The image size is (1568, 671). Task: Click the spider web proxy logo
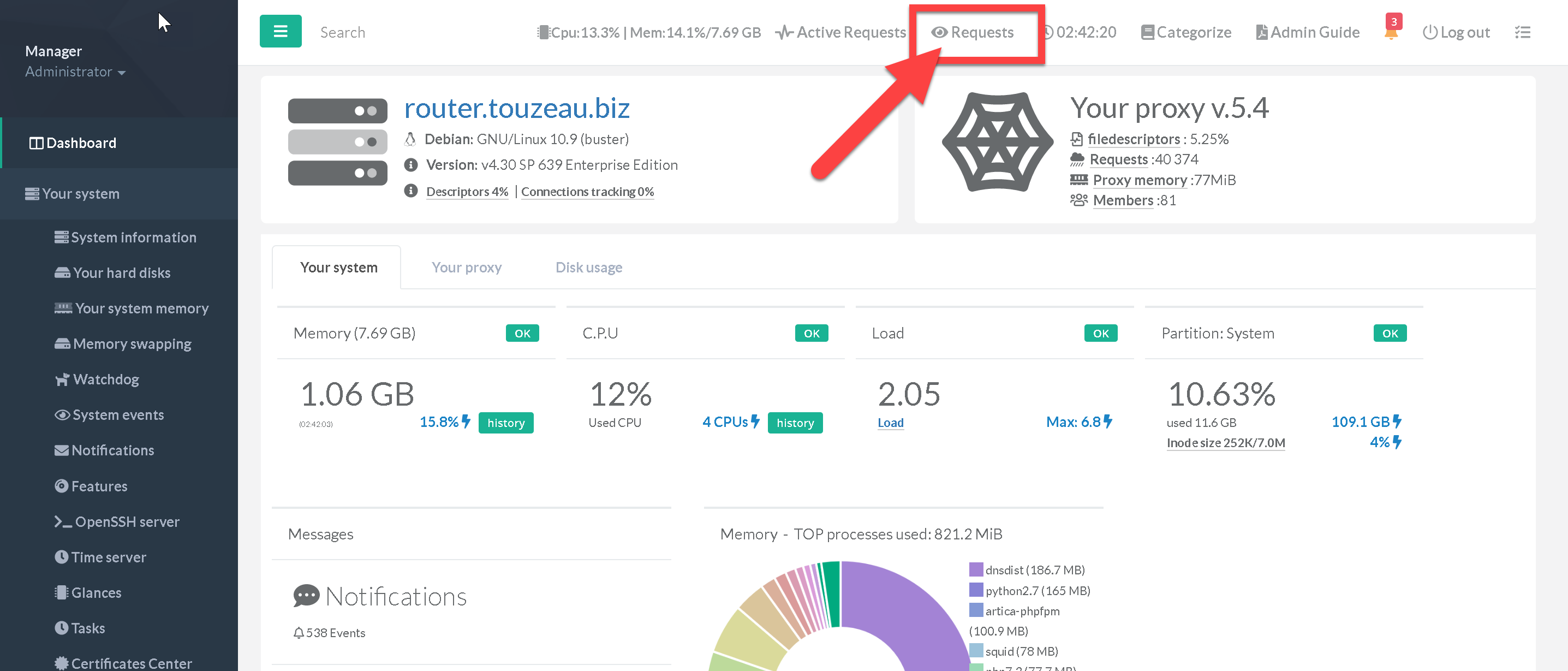(997, 142)
